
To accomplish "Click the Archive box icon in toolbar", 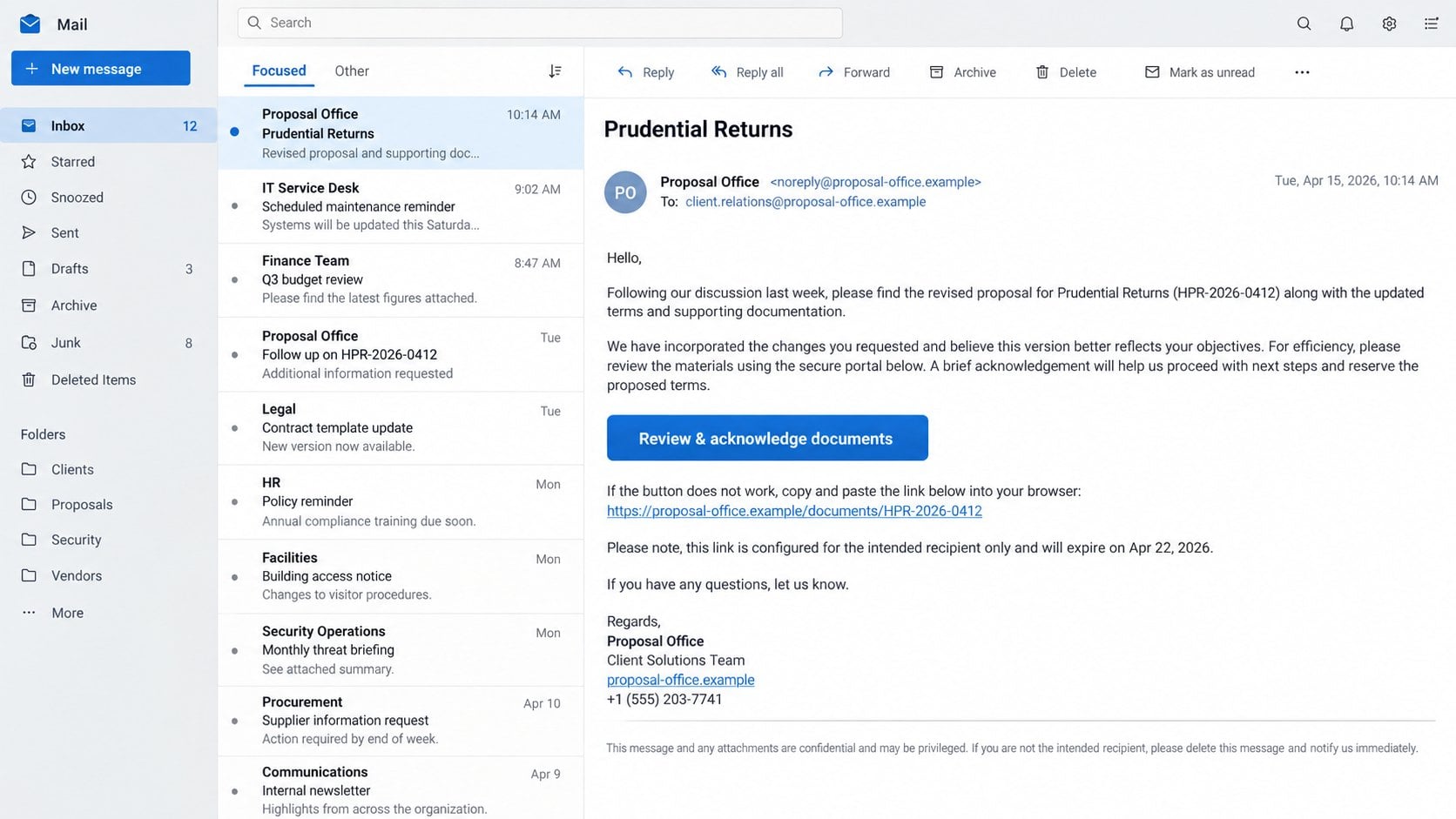I will click(x=936, y=72).
